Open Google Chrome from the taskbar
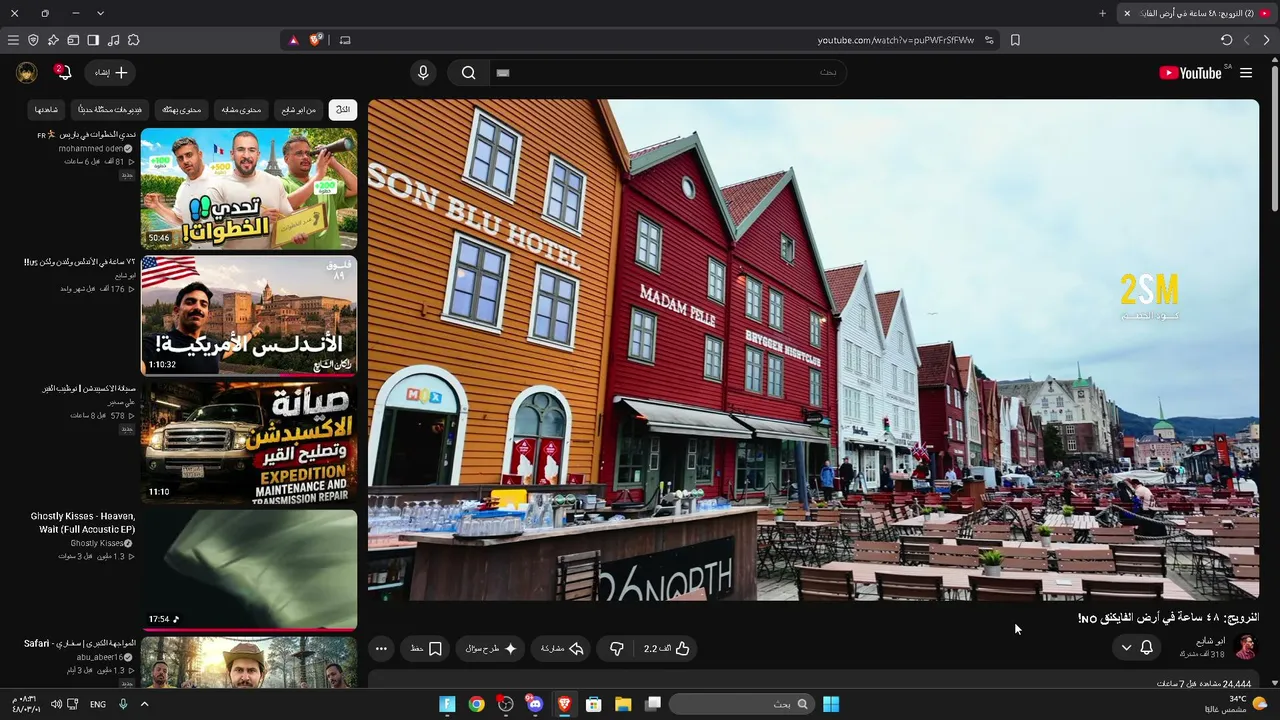Viewport: 1280px width, 720px height. pyautogui.click(x=476, y=704)
